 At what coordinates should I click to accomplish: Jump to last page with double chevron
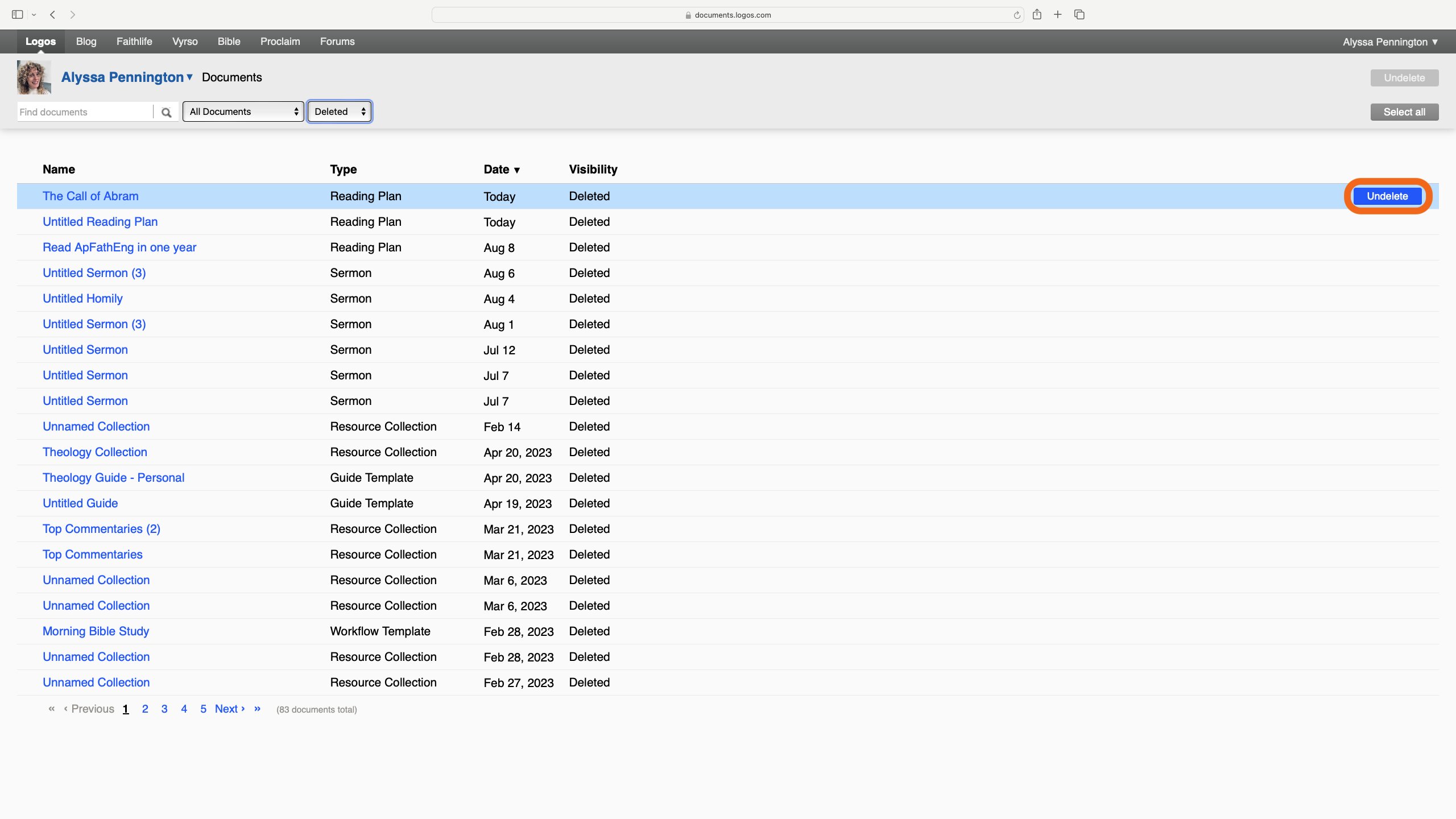point(258,709)
